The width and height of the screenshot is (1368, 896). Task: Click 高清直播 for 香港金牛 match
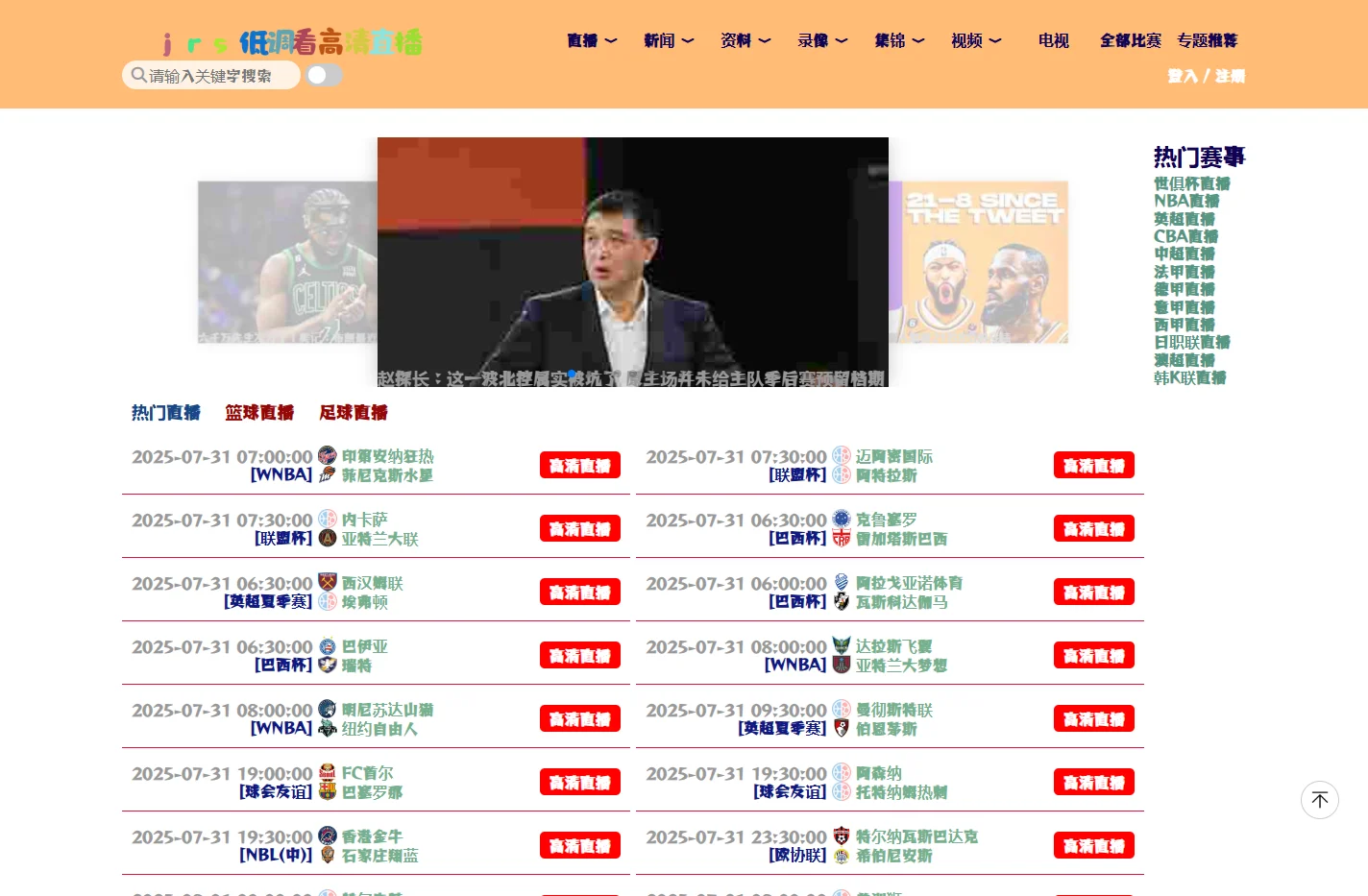[x=580, y=845]
